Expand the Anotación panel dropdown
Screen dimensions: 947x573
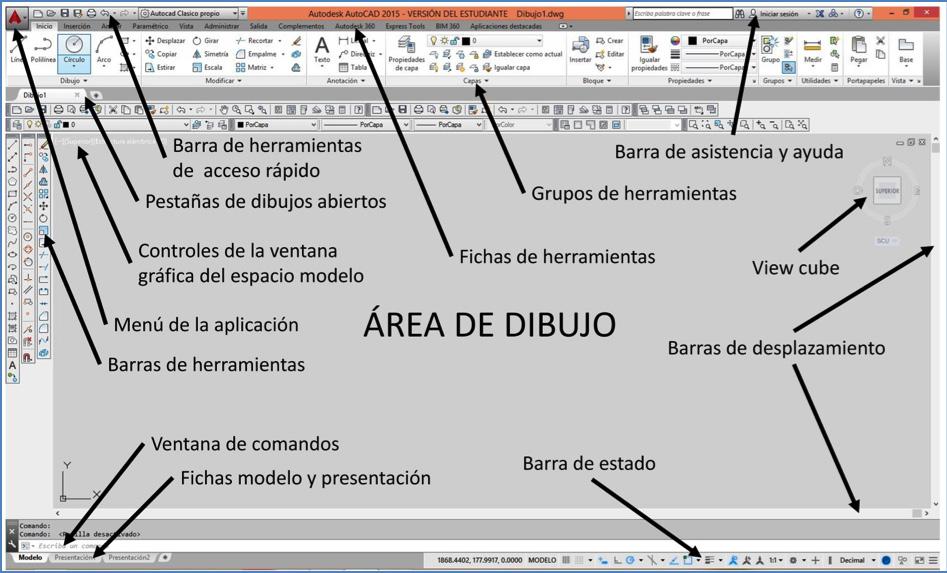click(x=345, y=80)
